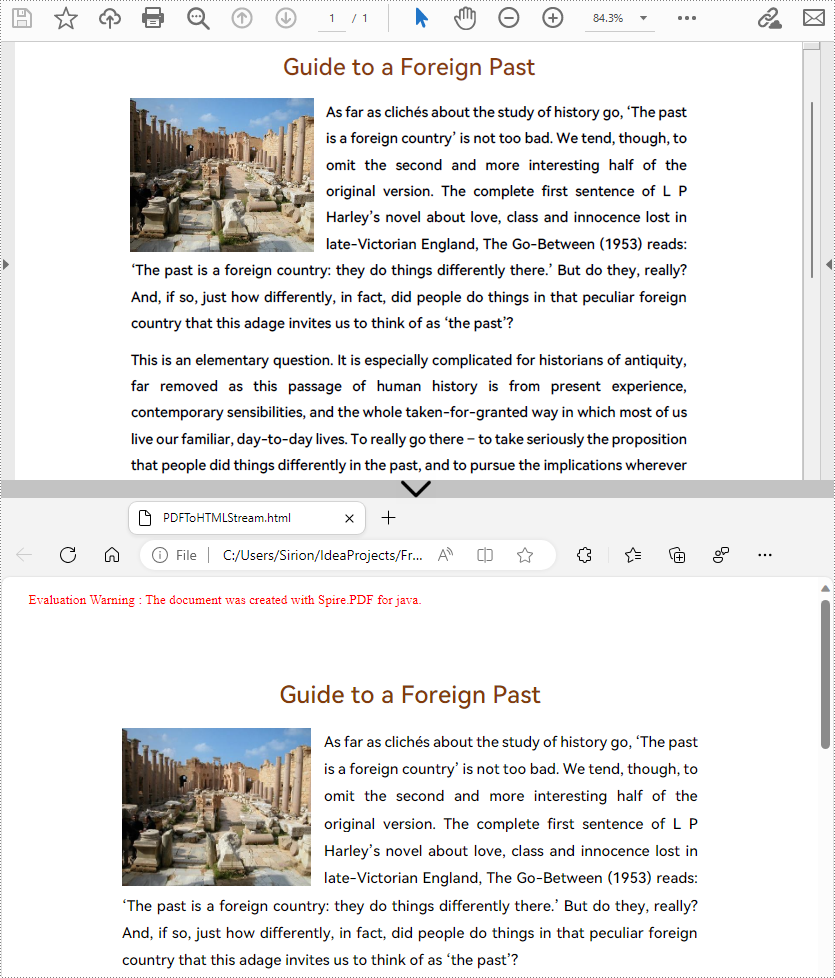Activate the Selection arrow tool
The width and height of the screenshot is (835, 978).
421,17
